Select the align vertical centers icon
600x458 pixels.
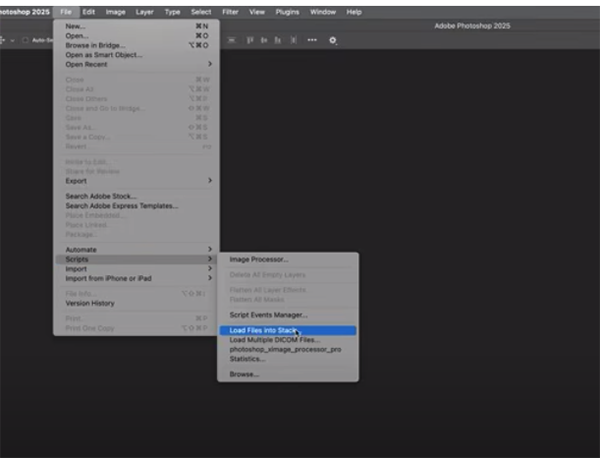(264, 40)
